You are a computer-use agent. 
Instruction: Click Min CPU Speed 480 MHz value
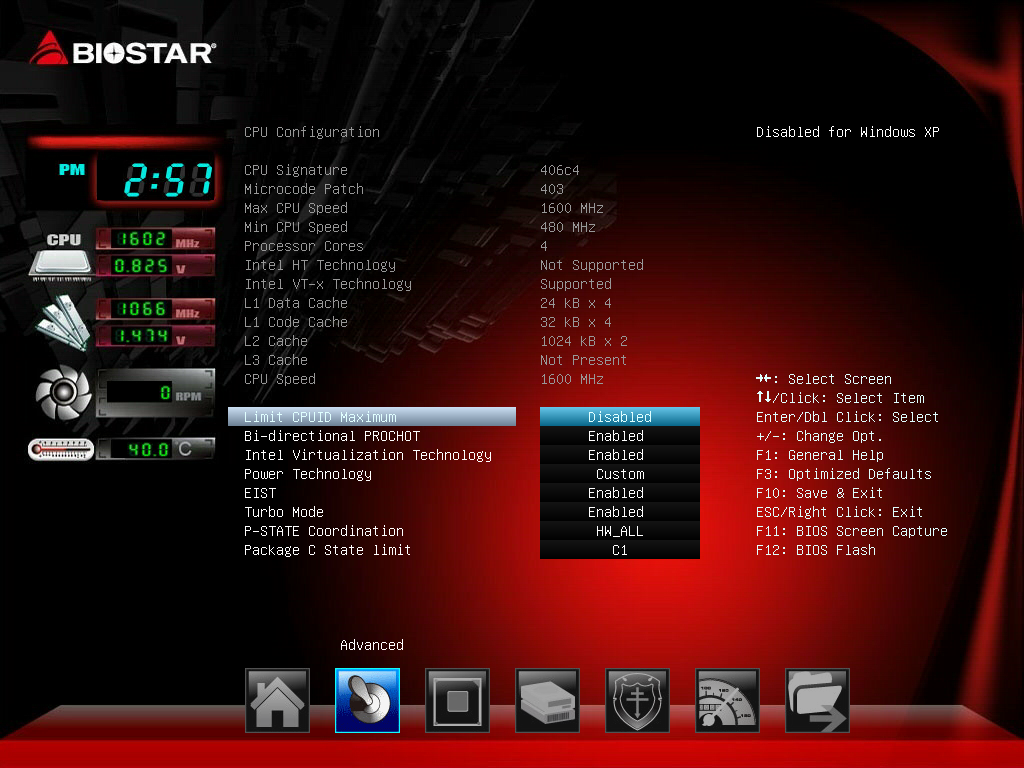click(x=568, y=227)
